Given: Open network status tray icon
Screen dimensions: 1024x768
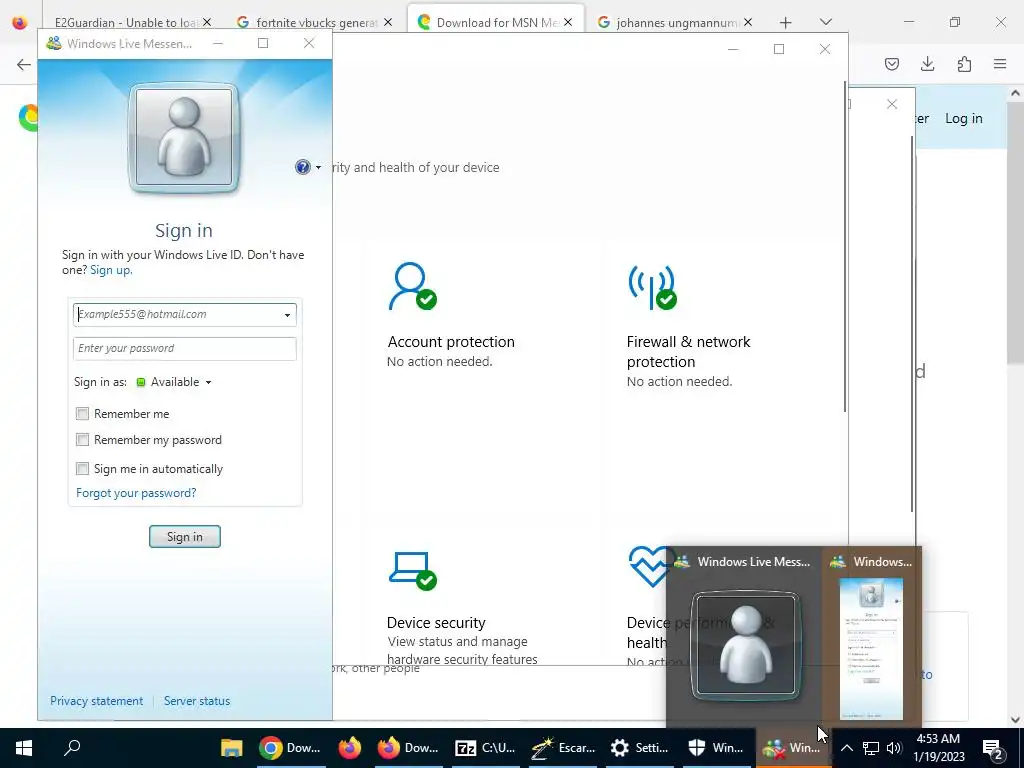Looking at the screenshot, I should [871, 748].
